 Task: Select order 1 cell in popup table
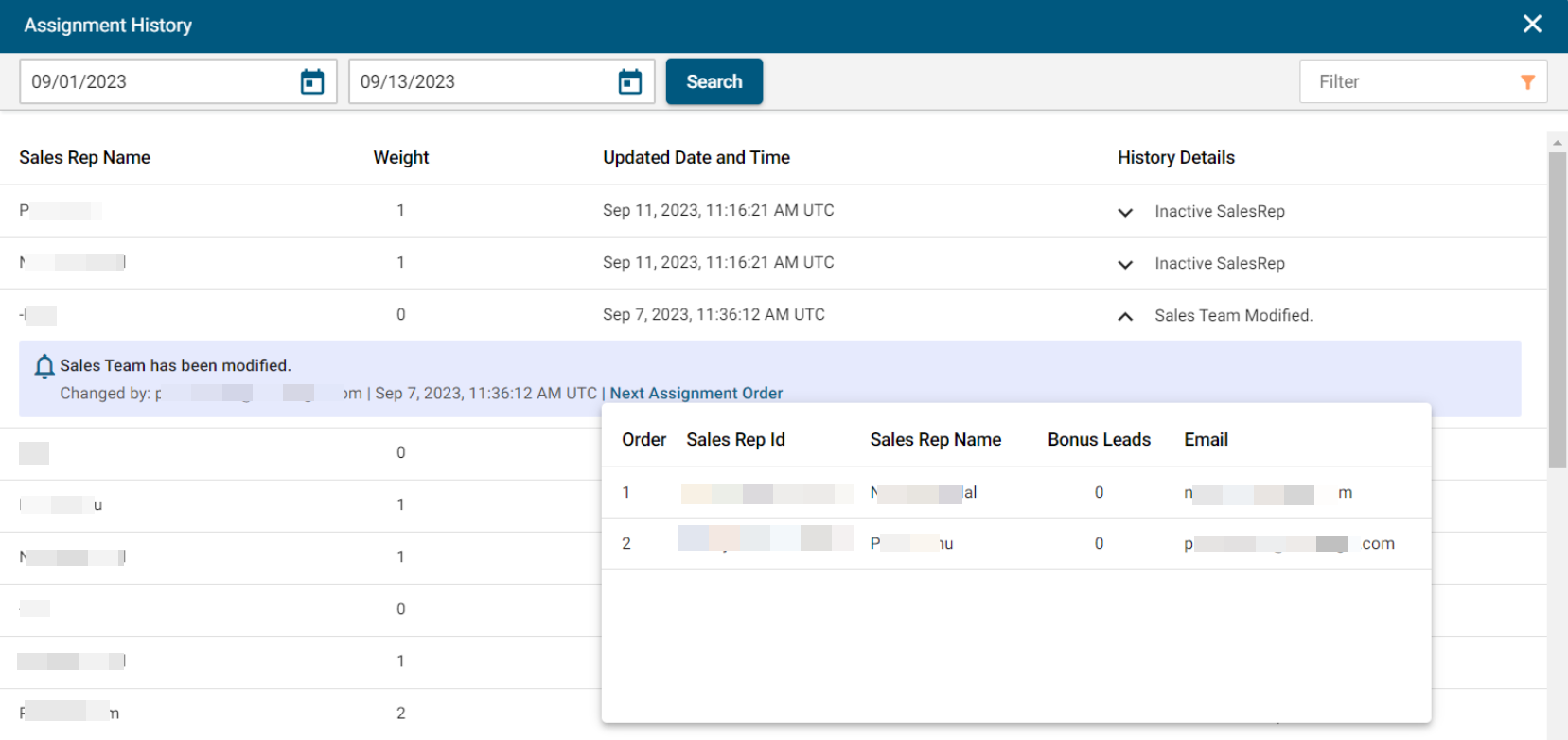tap(626, 492)
